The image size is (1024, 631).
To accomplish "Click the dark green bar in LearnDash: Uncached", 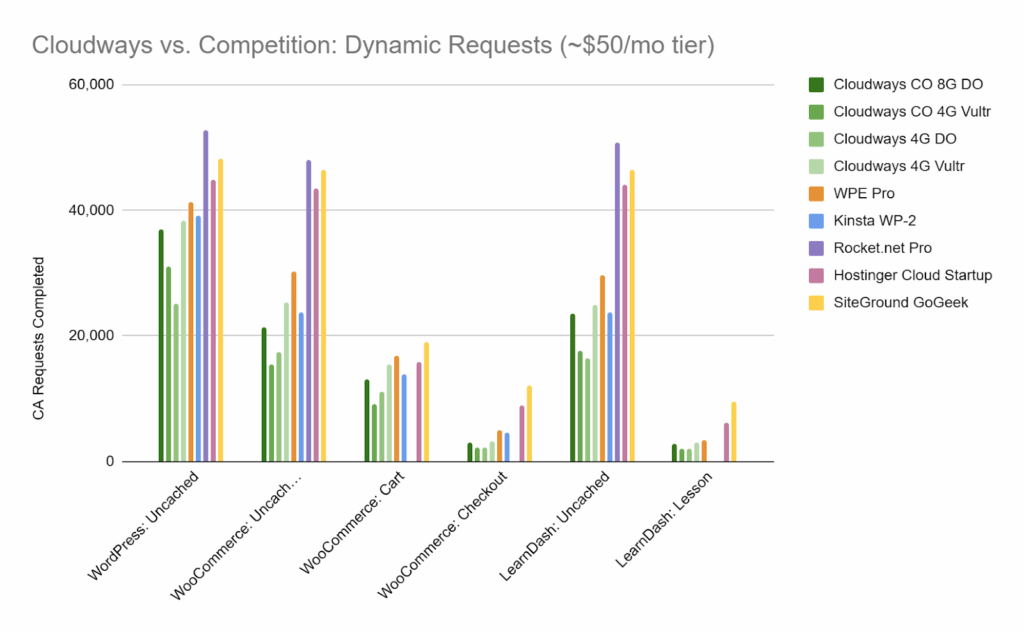I will (x=573, y=388).
